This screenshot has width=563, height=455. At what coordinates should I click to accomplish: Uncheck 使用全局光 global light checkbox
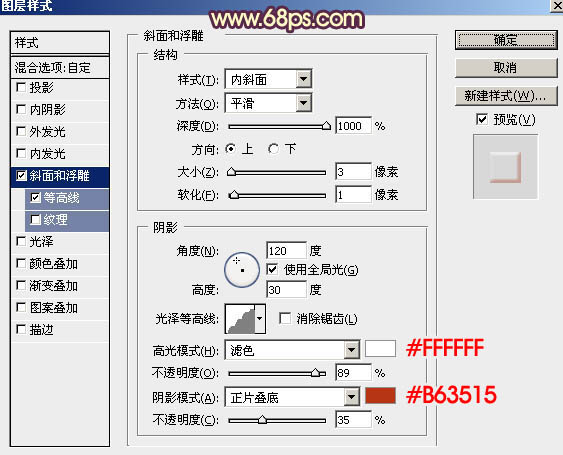click(272, 269)
